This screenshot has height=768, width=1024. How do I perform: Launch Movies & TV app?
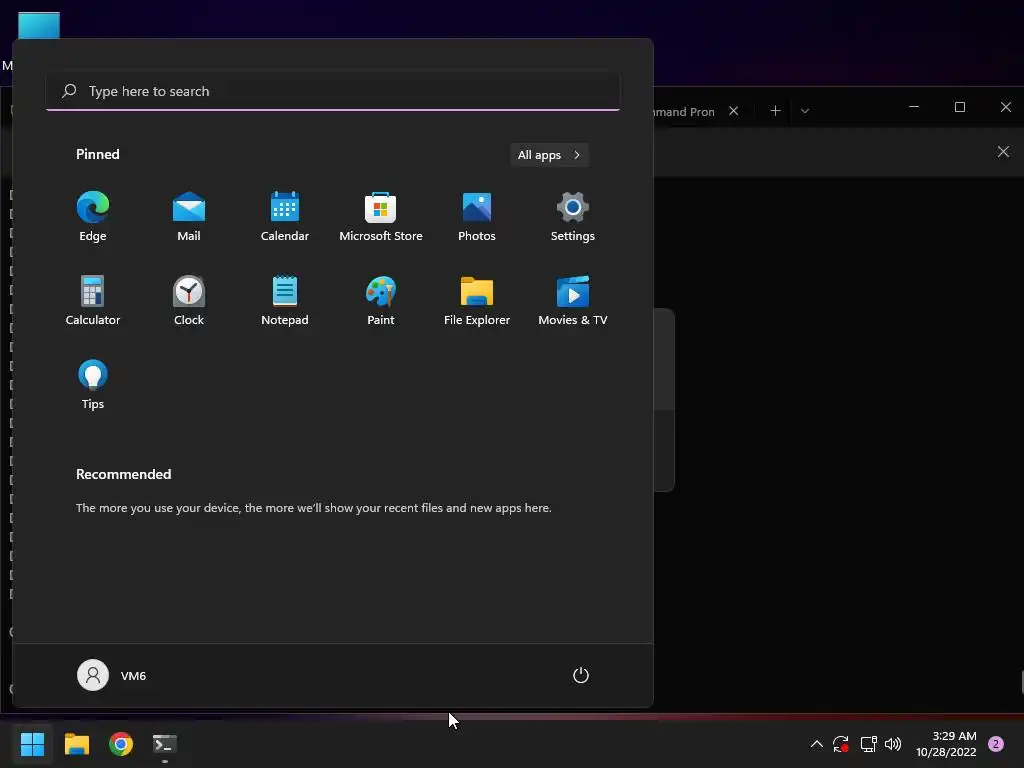pyautogui.click(x=573, y=300)
